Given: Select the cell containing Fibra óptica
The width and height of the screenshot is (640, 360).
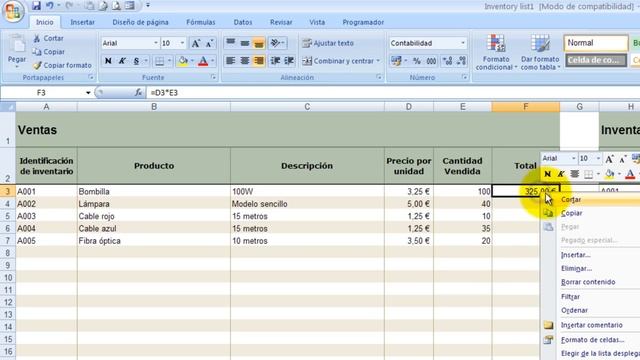Looking at the screenshot, I should (153, 241).
